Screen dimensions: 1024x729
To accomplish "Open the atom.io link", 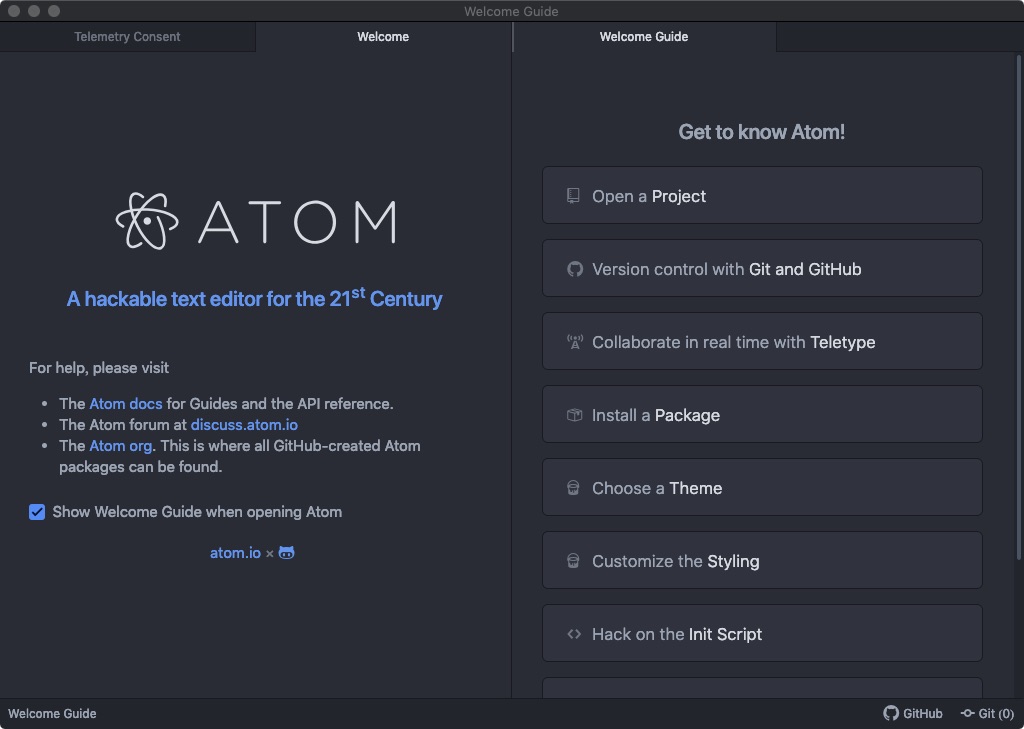I will (x=235, y=553).
